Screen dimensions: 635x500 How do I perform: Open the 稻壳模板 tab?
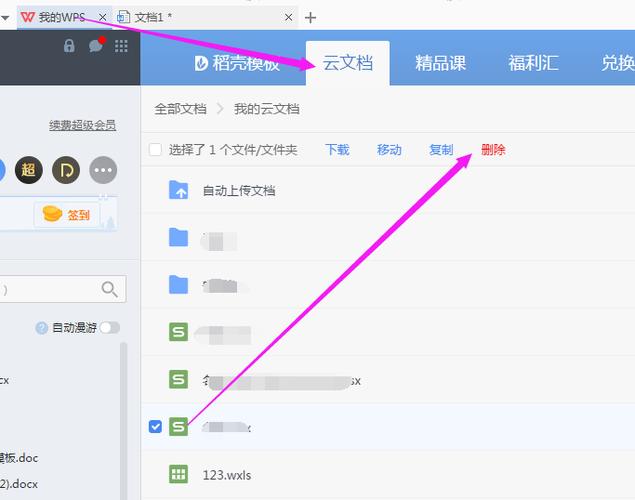click(x=237, y=63)
